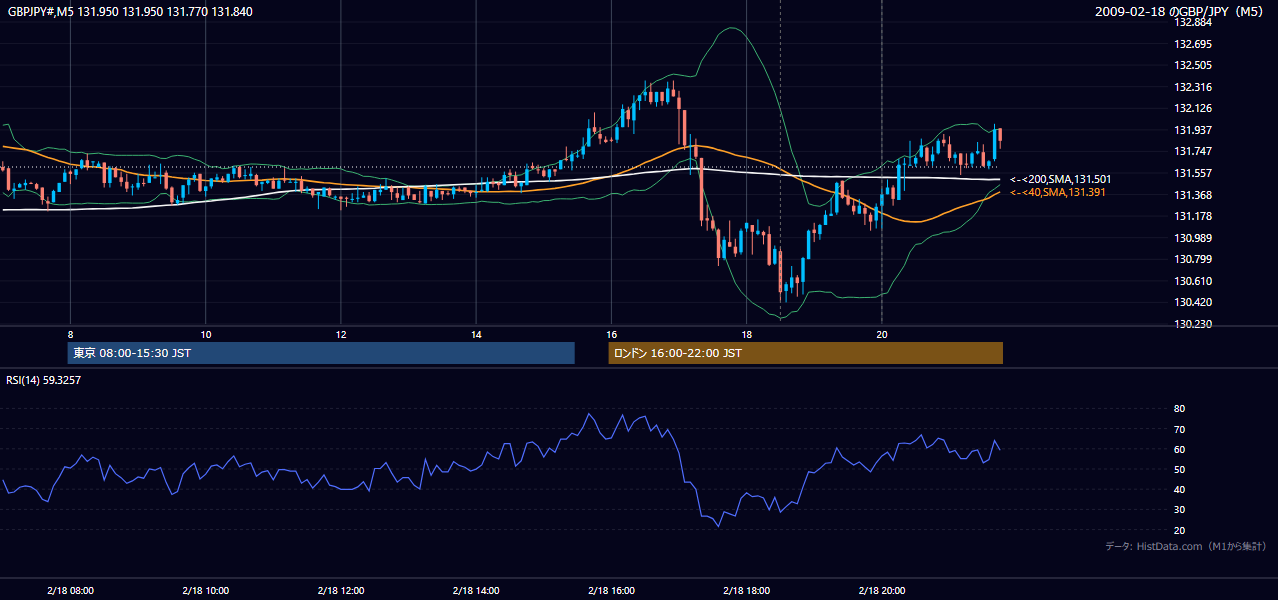Select the 200 SMA 131.501 label
The height and width of the screenshot is (600, 1278).
1060,179
